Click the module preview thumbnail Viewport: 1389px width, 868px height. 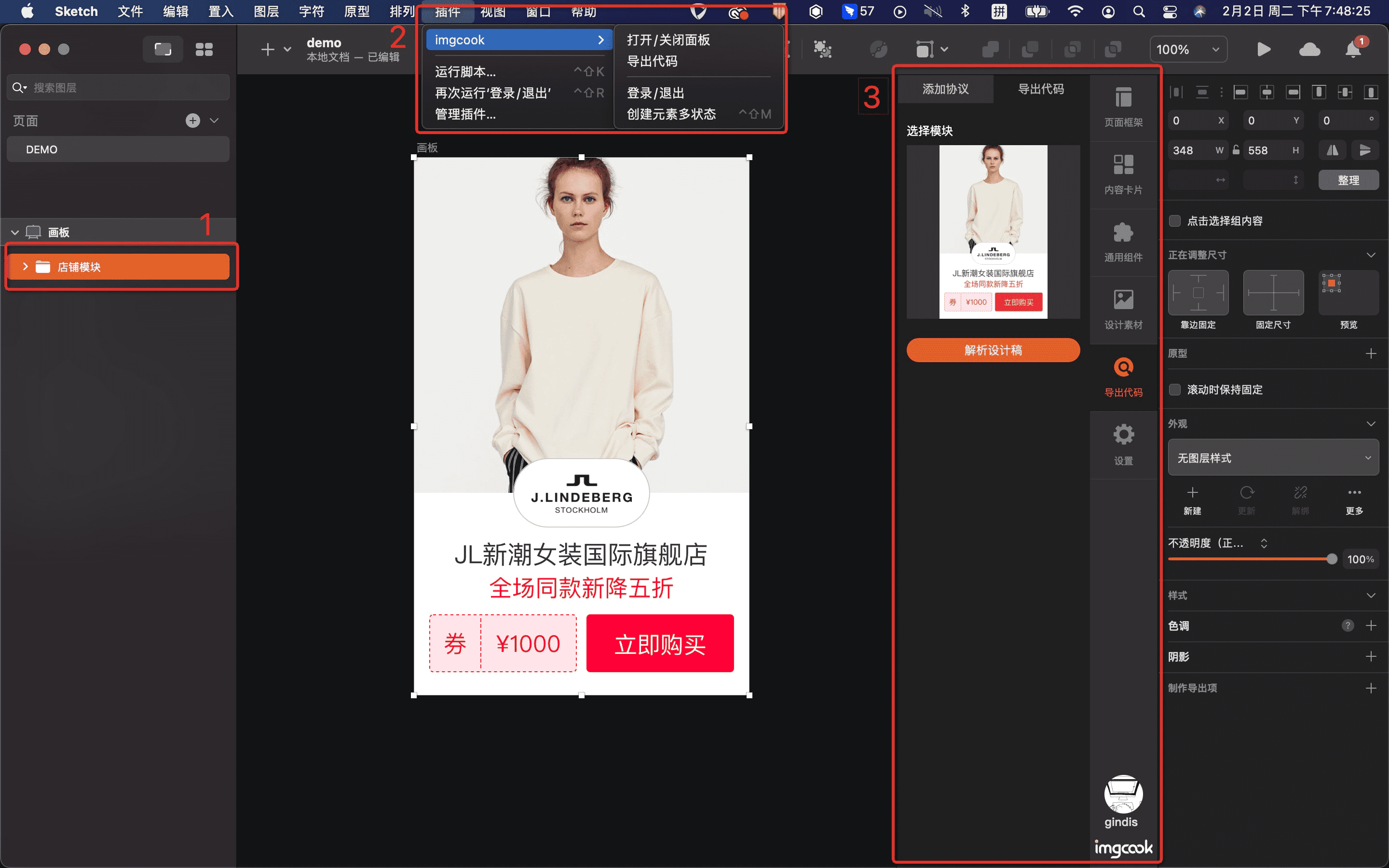coord(993,232)
